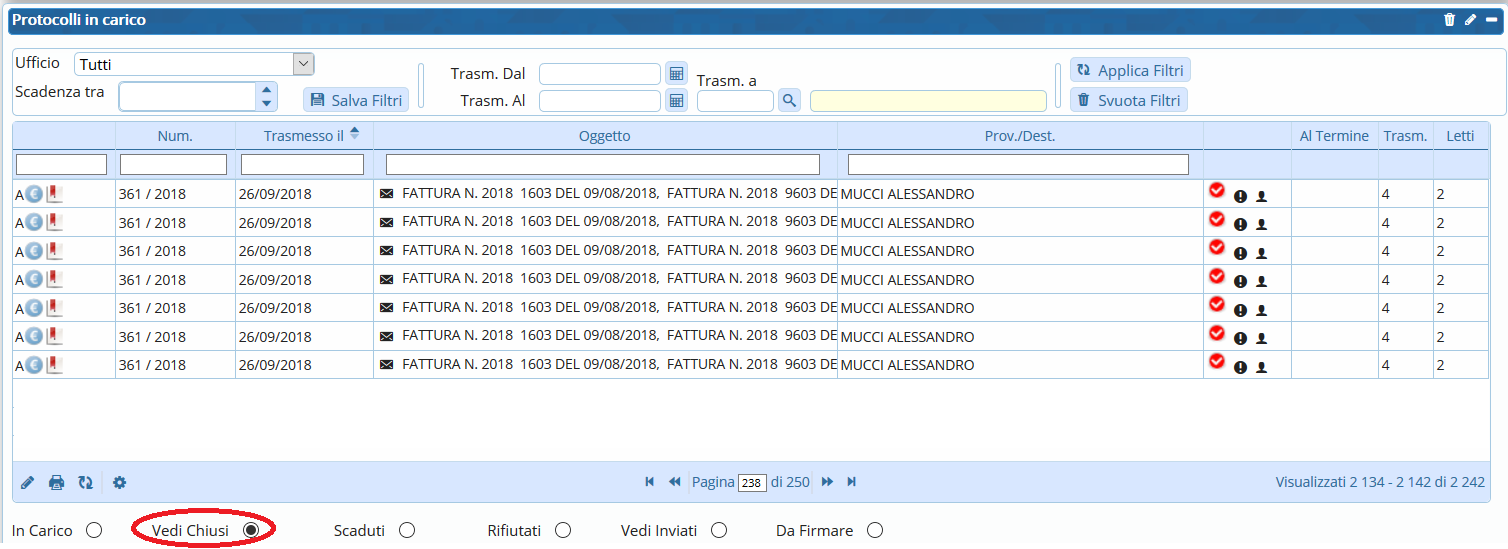Click the magnifier search icon near Trasm. a
Image resolution: width=1508 pixels, height=549 pixels.
(789, 100)
